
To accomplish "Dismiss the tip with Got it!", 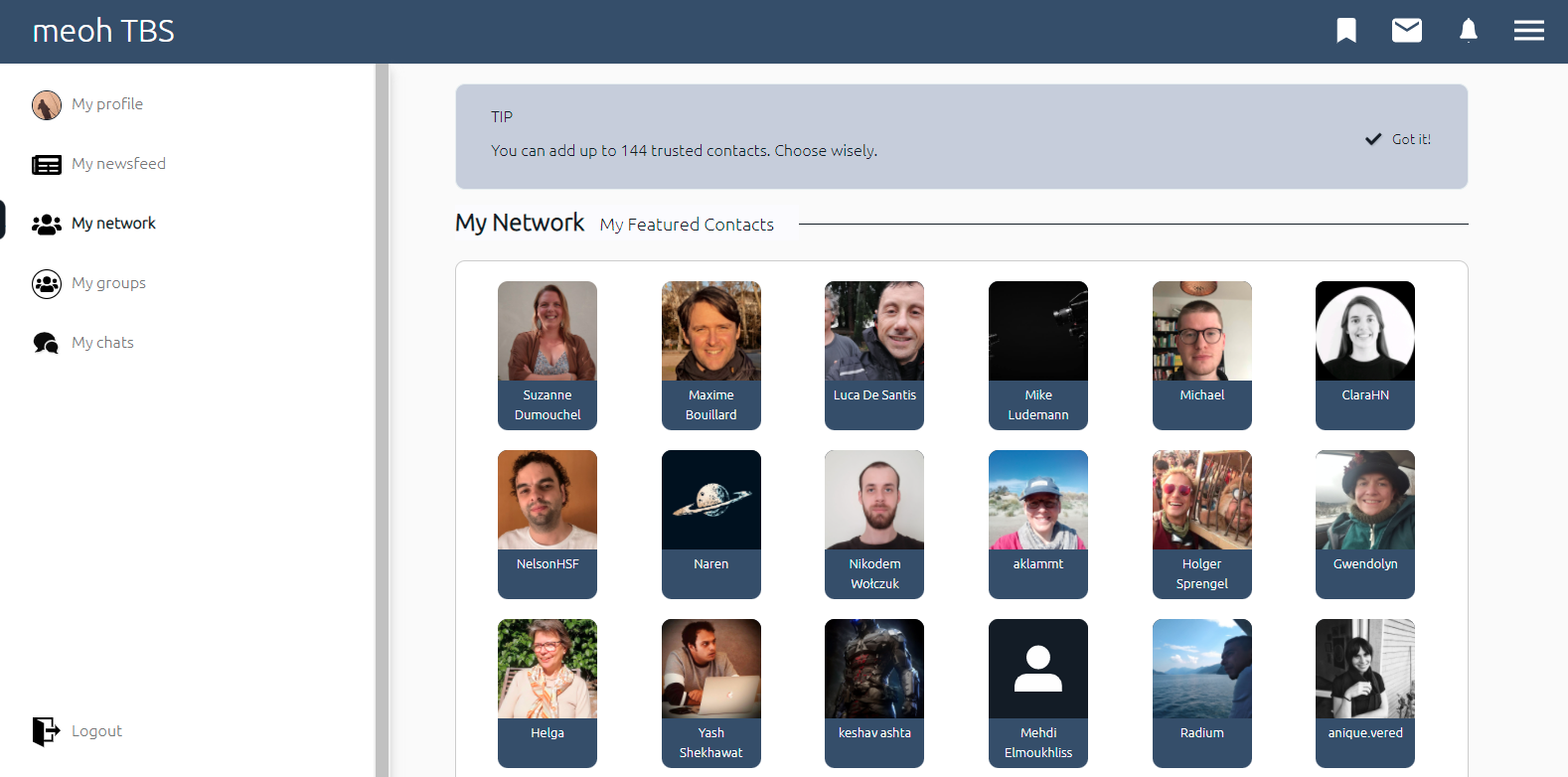I will tap(1398, 139).
